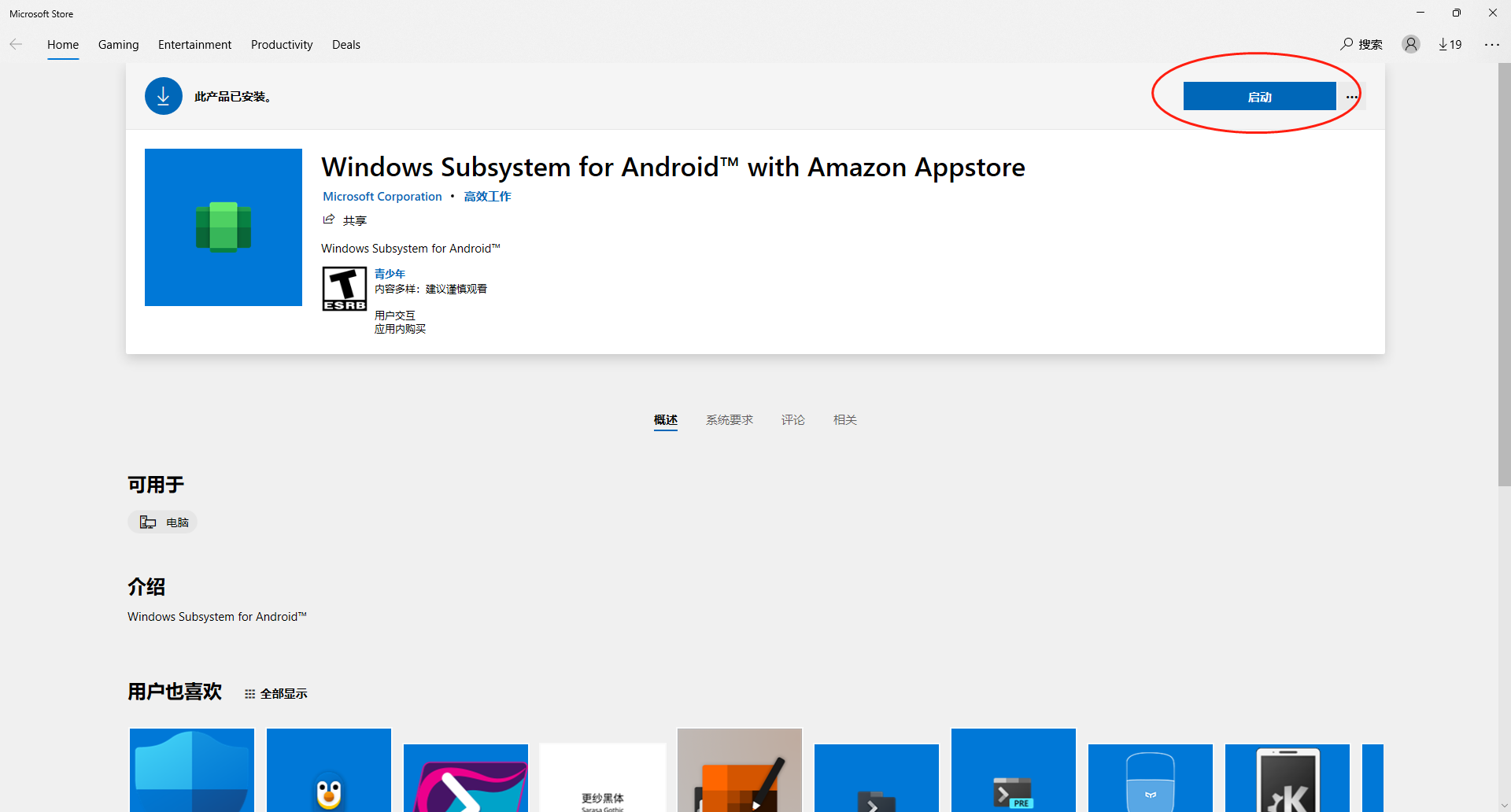Open the 更纱黑体 Sarasa Gothic thumbnail

[x=602, y=777]
